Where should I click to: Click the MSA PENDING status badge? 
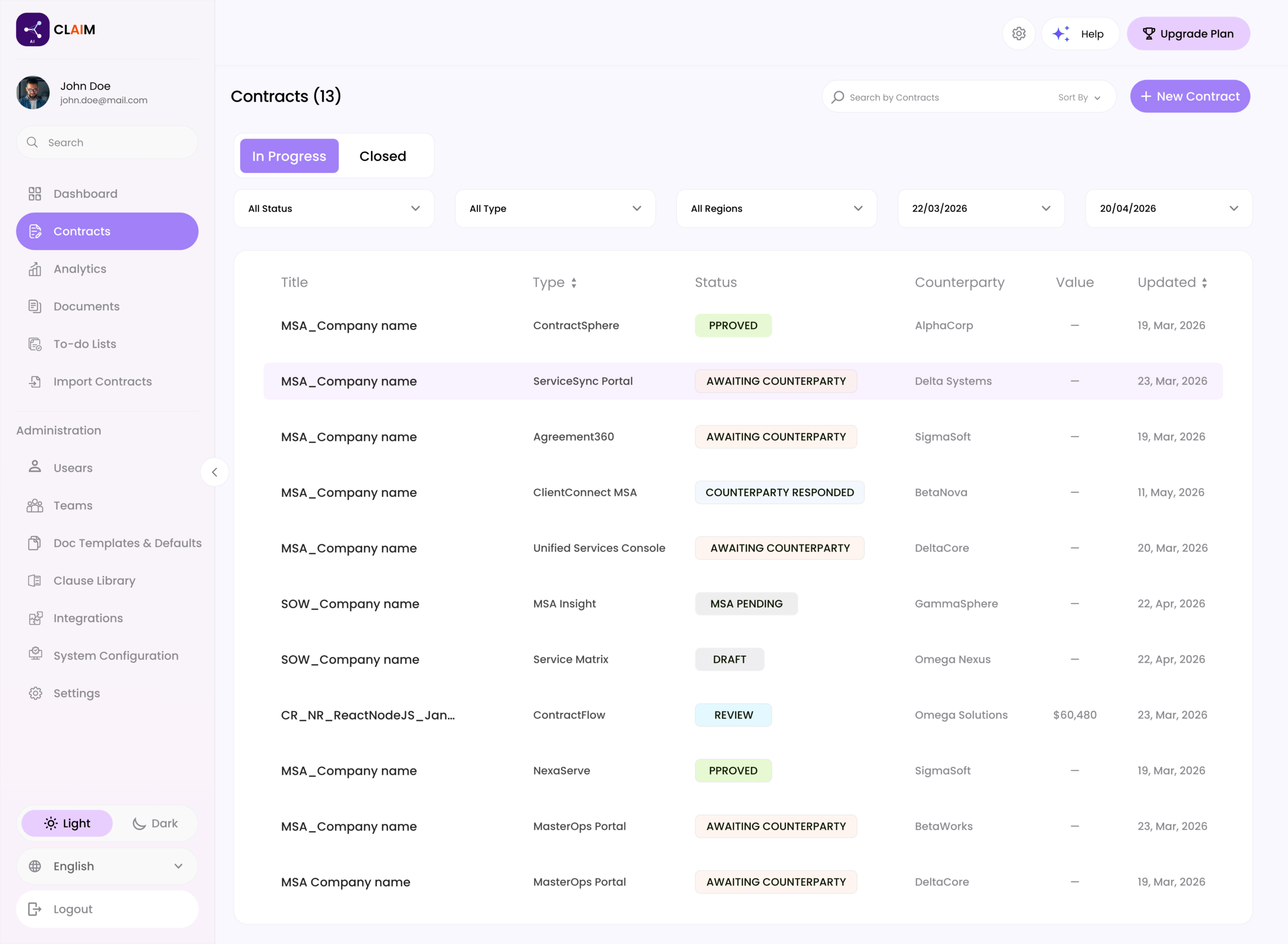point(746,604)
